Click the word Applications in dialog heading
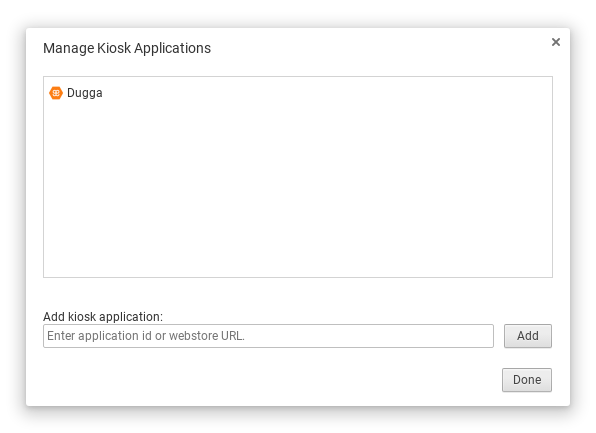This screenshot has height=433, width=596. (172, 49)
